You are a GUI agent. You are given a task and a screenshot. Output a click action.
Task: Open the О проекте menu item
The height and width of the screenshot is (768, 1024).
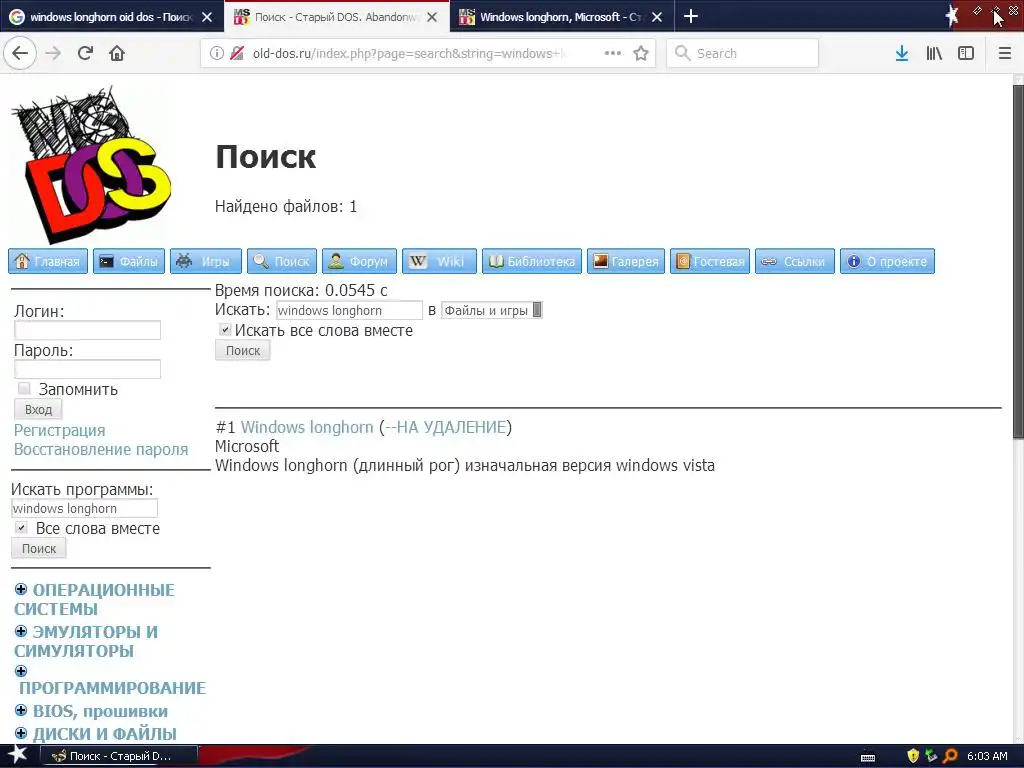click(x=887, y=261)
